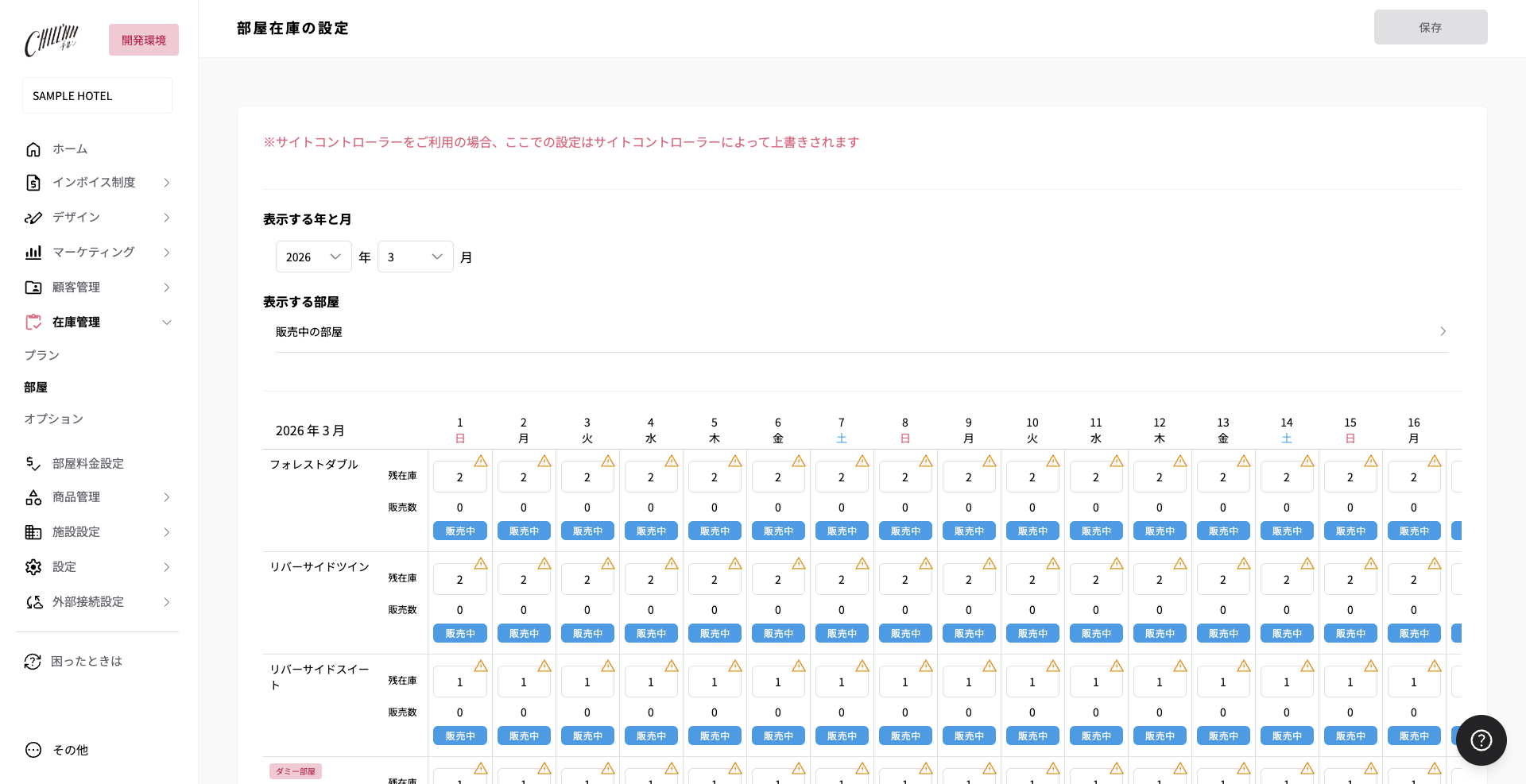Collapse the 在庫管理 menu section
1526x784 pixels.
[167, 322]
